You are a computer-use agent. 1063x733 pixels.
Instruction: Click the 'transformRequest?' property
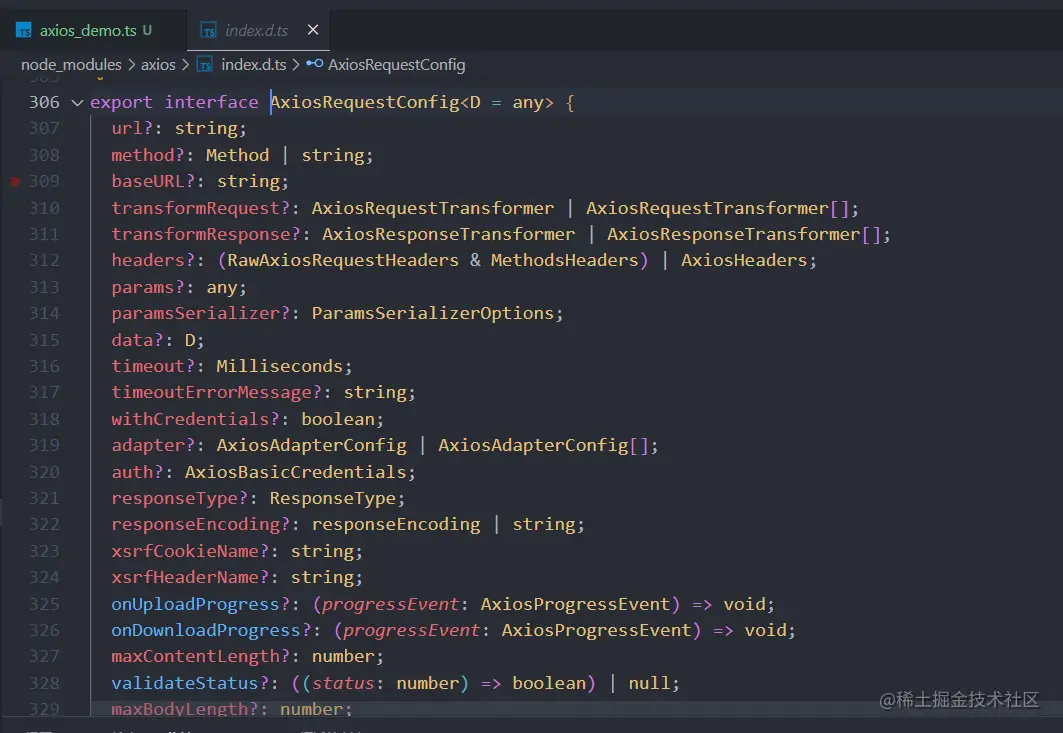pos(201,208)
